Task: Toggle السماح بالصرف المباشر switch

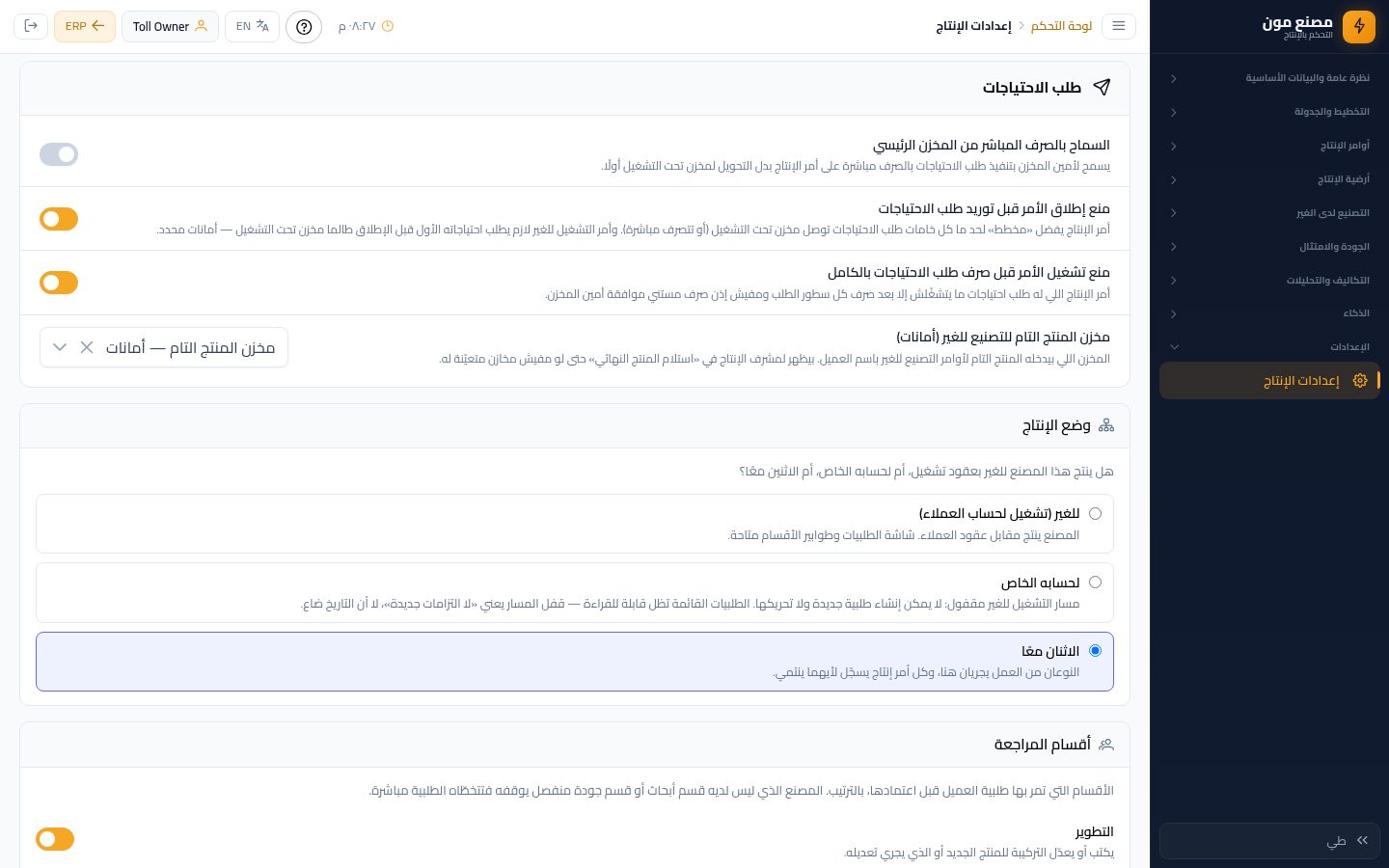Action: (x=59, y=154)
